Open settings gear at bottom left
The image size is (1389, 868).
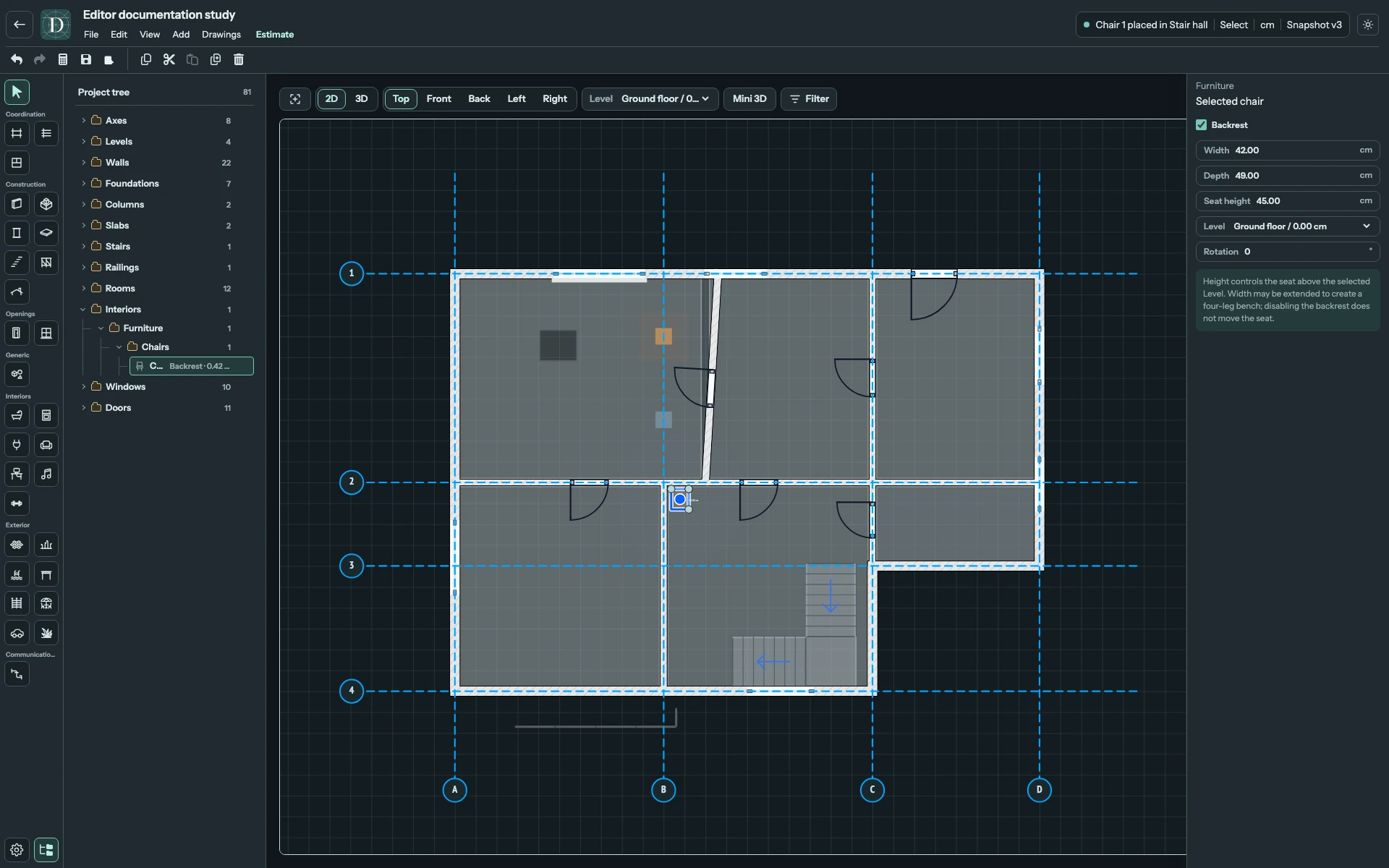[17, 850]
